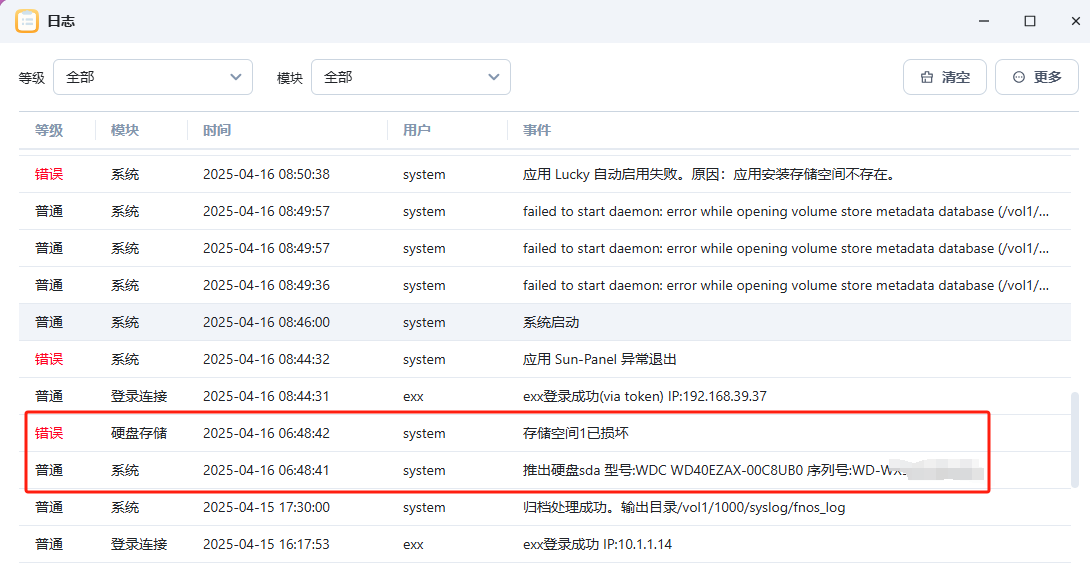The height and width of the screenshot is (580, 1090).
Task: Click the 时间 column header
Action: point(217,130)
